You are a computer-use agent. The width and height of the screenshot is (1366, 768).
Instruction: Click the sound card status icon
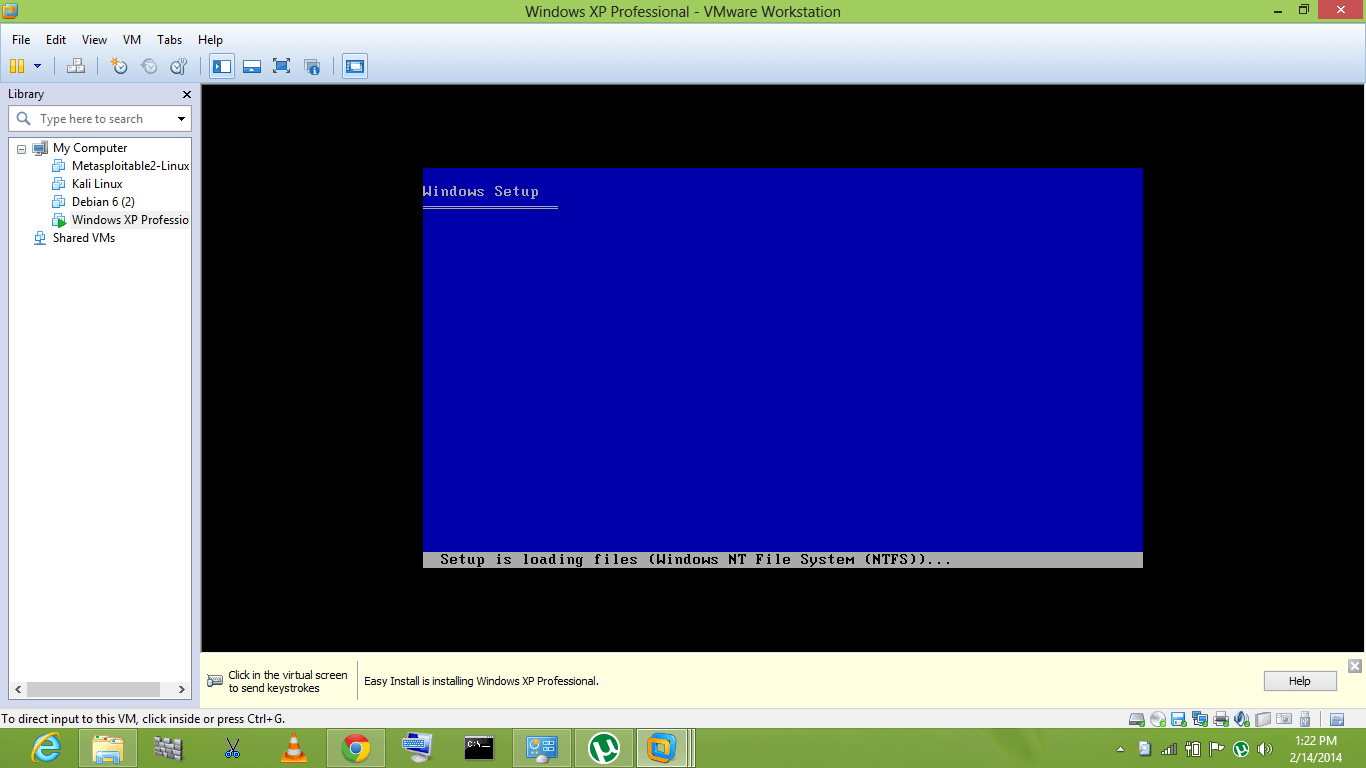(x=1242, y=719)
